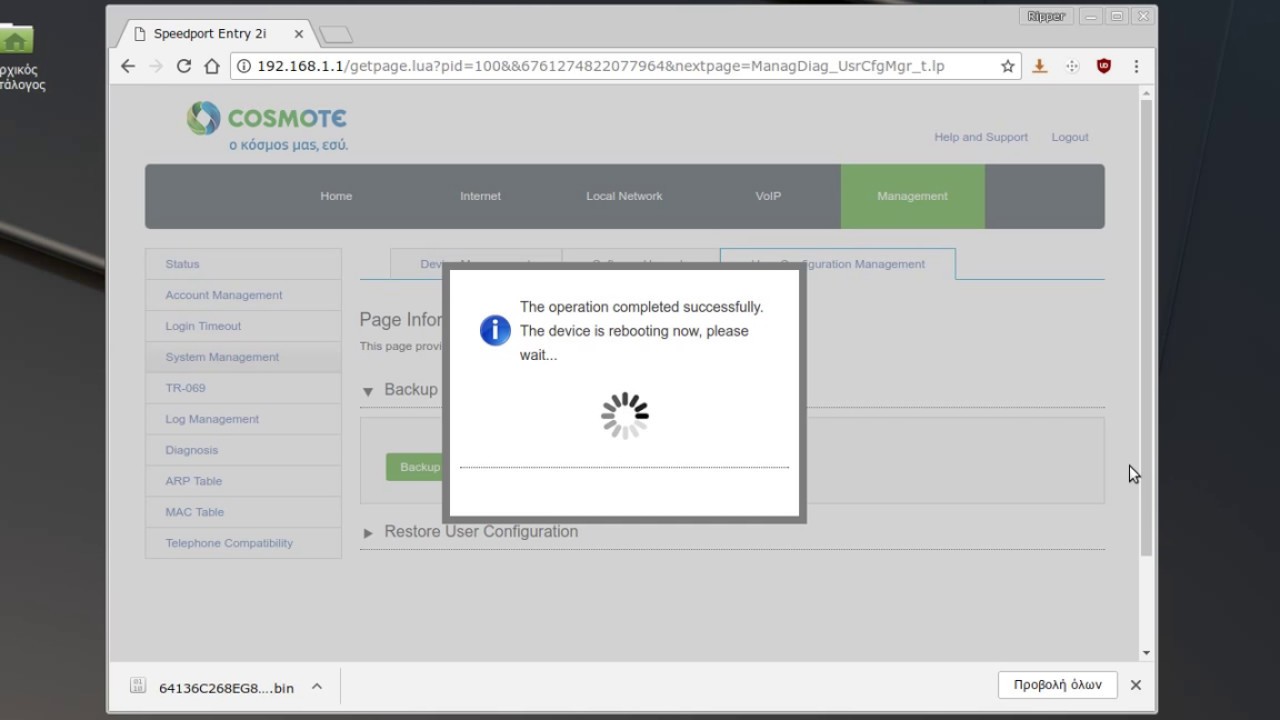The height and width of the screenshot is (720, 1280).
Task: Click scrollbar down arrow
Action: (1146, 652)
